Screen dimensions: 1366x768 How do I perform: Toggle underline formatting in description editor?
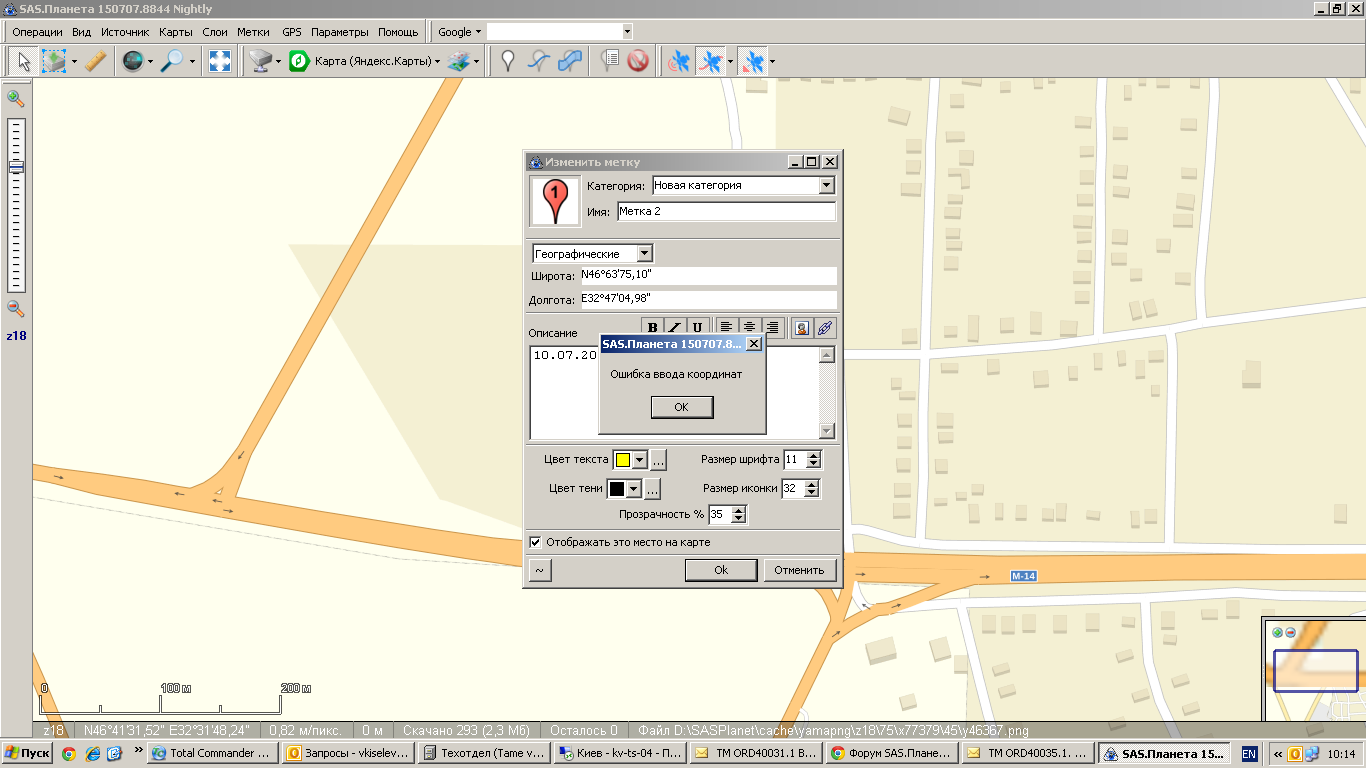coord(697,327)
